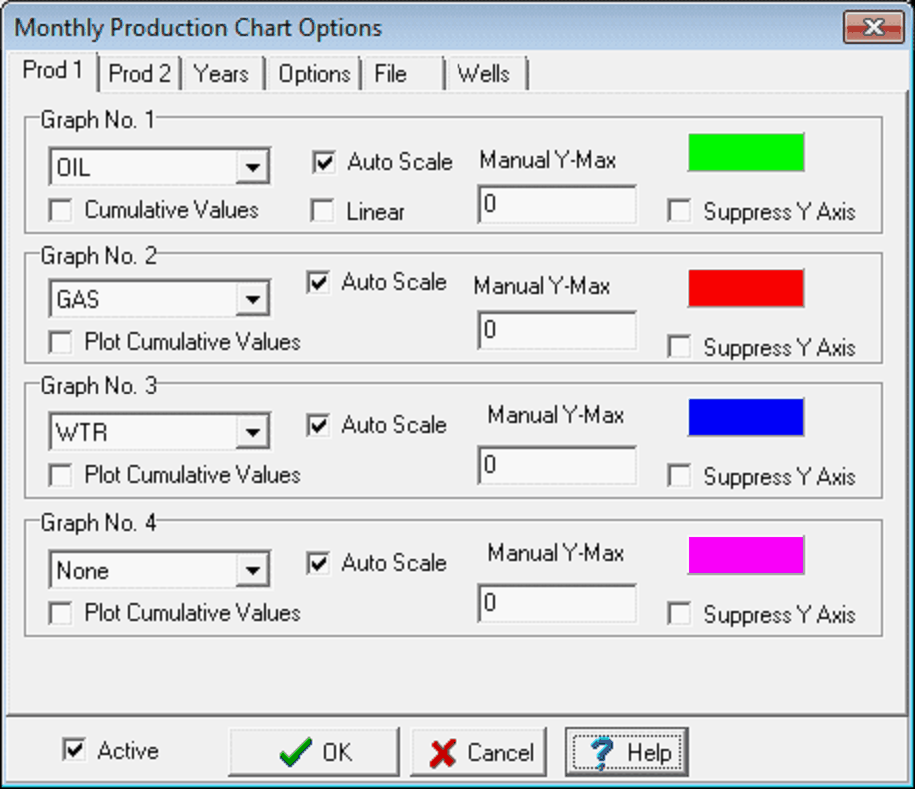Open the magenta color swatch for Graph No. 4
Screen dimensions: 916x790
pyautogui.click(x=746, y=555)
